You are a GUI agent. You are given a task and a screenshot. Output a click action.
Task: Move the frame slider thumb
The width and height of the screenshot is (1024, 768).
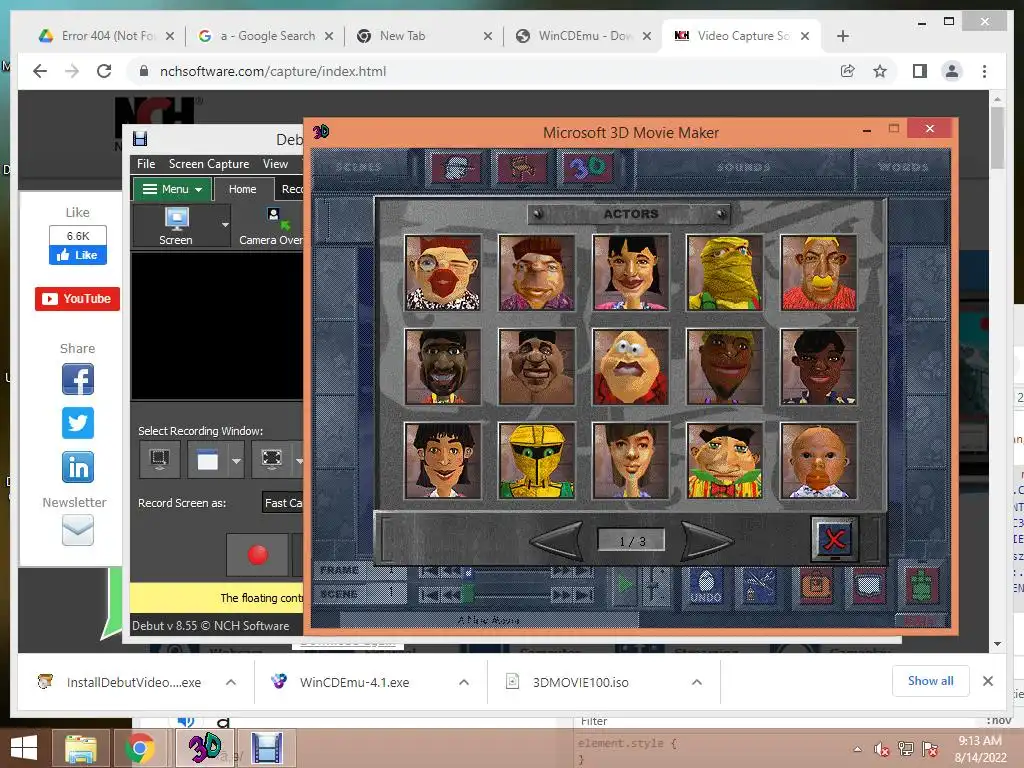tap(468, 573)
